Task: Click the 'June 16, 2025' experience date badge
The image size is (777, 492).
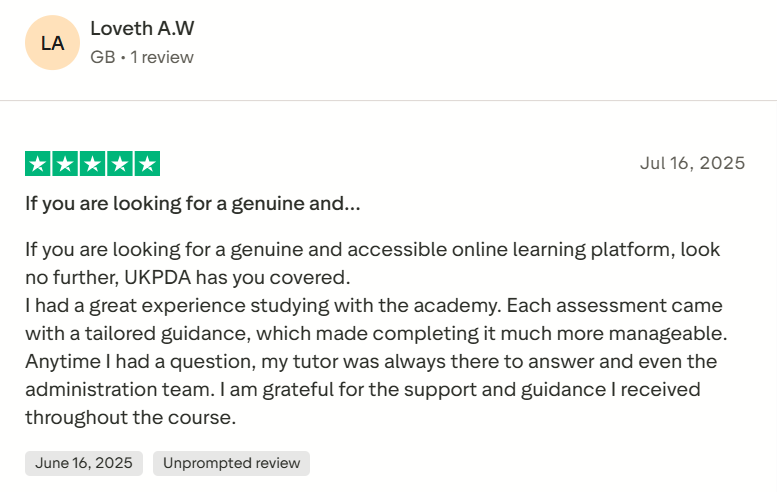Action: tap(84, 463)
